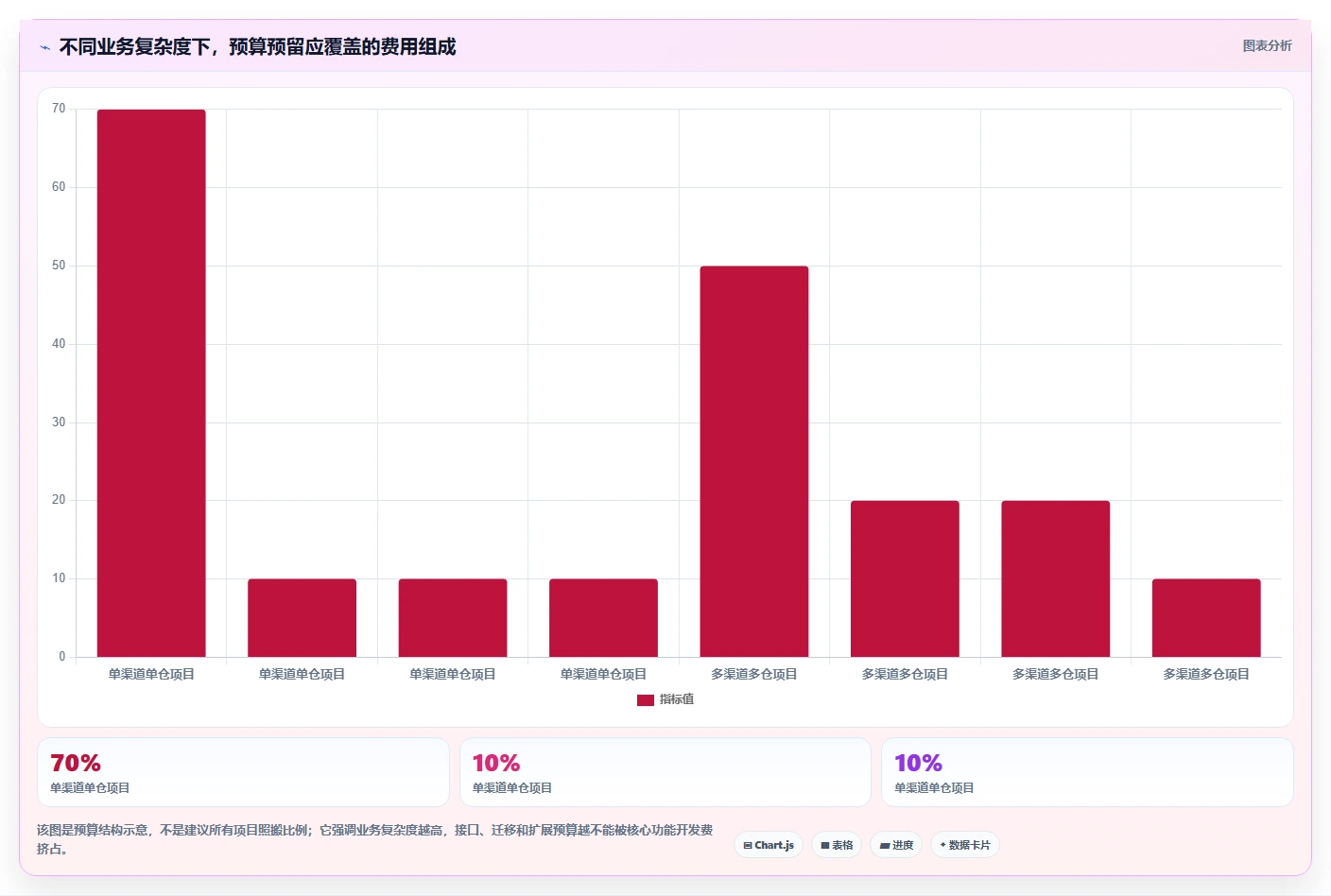Click the y-axis label 70
This screenshot has height=896, width=1331.
59,109
